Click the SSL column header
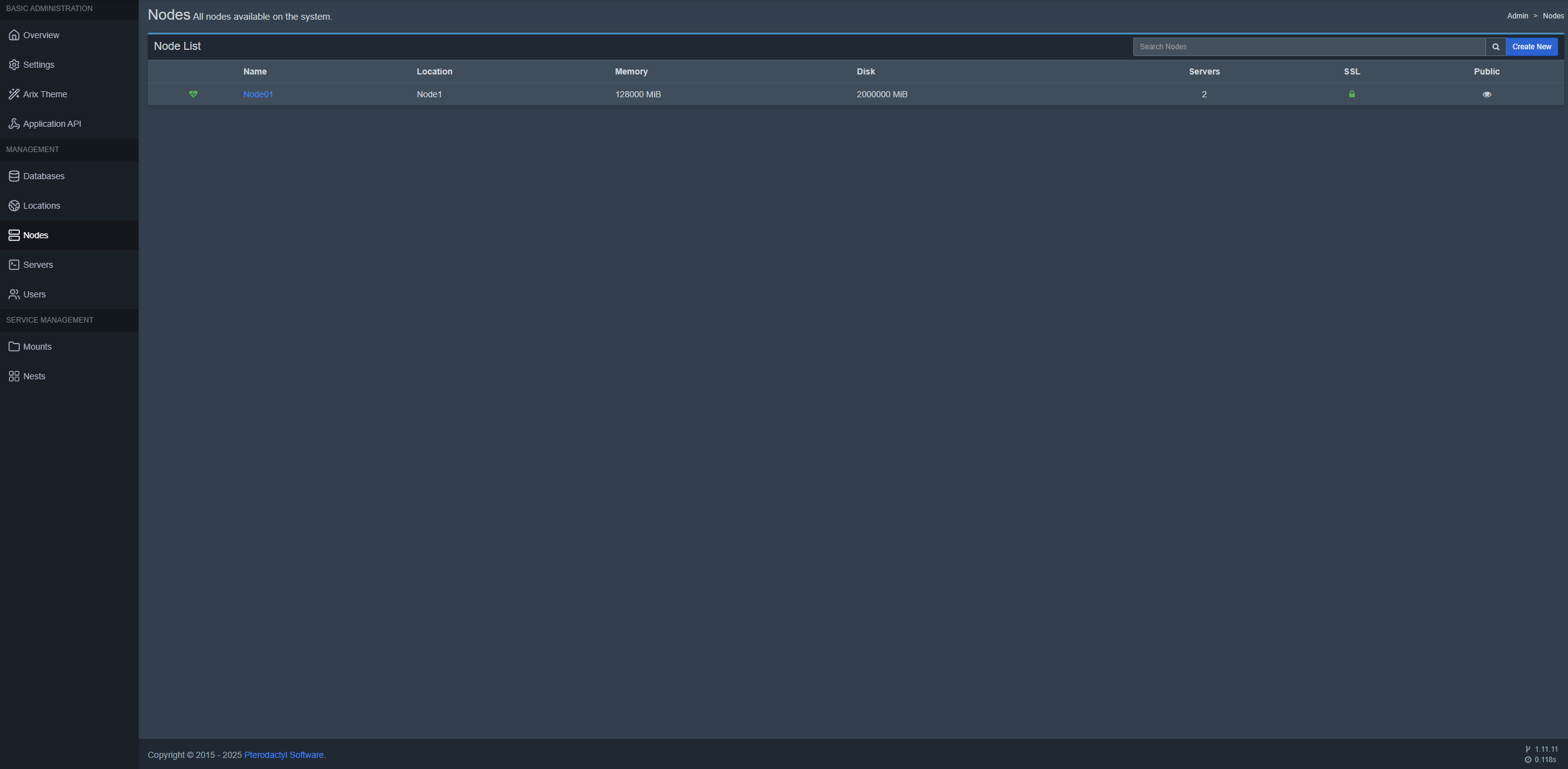Image resolution: width=1568 pixels, height=769 pixels. click(1352, 71)
